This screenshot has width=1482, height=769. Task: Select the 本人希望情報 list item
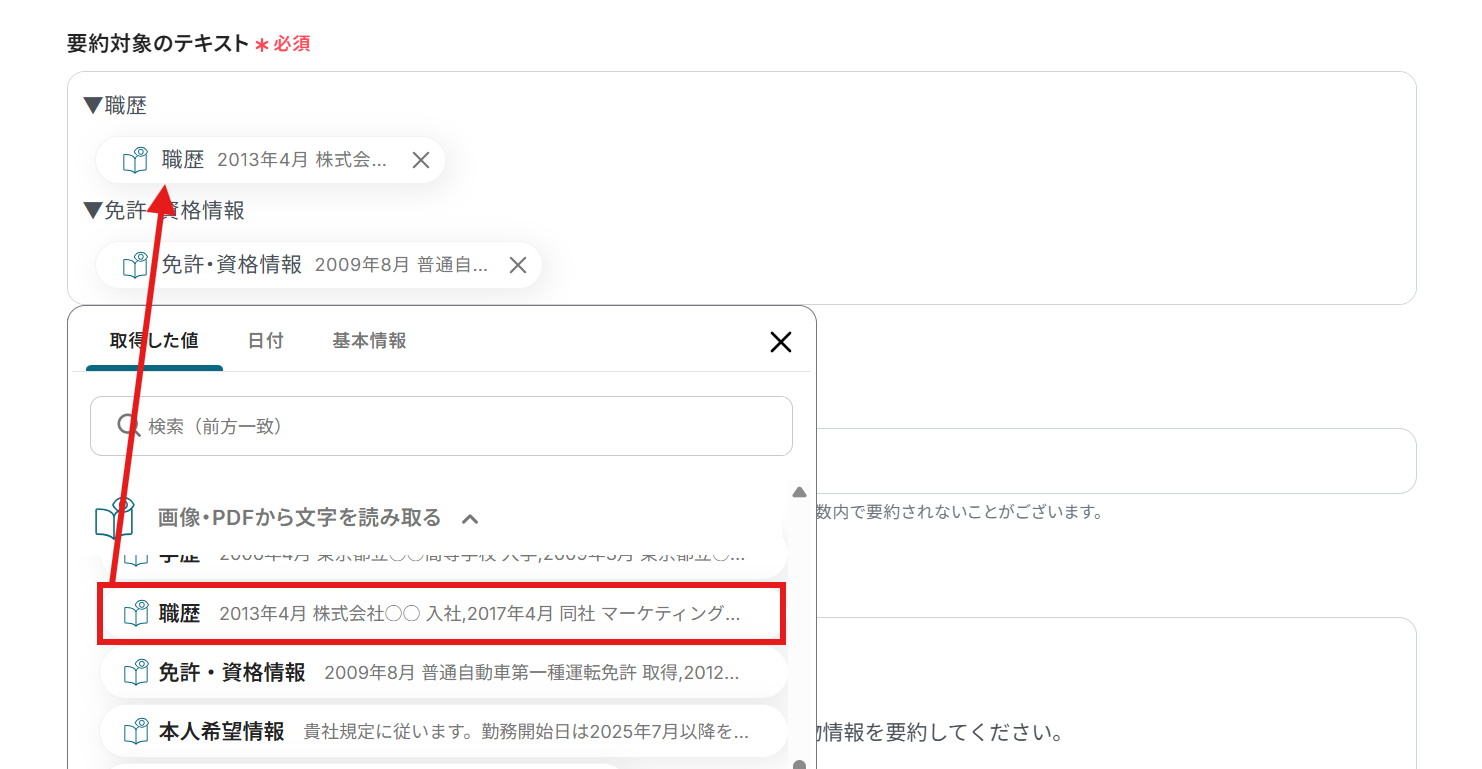443,731
